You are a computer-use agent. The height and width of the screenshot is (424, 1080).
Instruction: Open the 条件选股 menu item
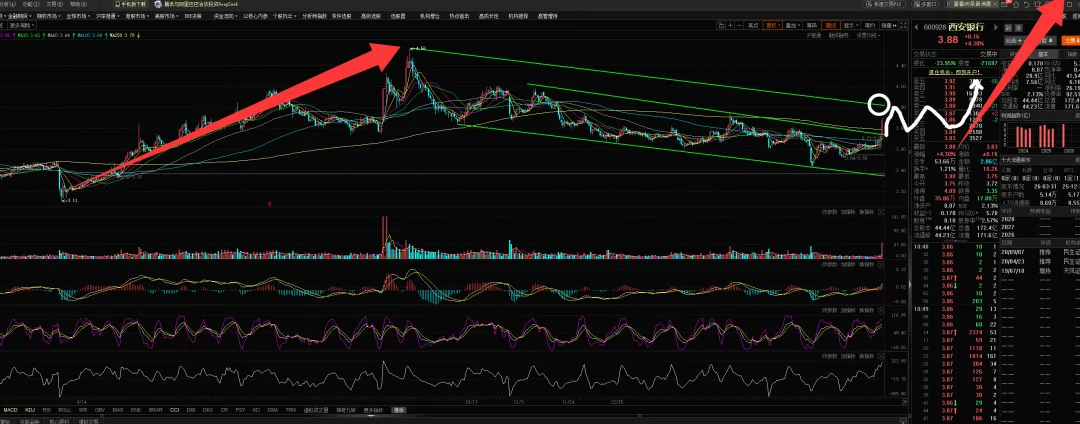(342, 15)
